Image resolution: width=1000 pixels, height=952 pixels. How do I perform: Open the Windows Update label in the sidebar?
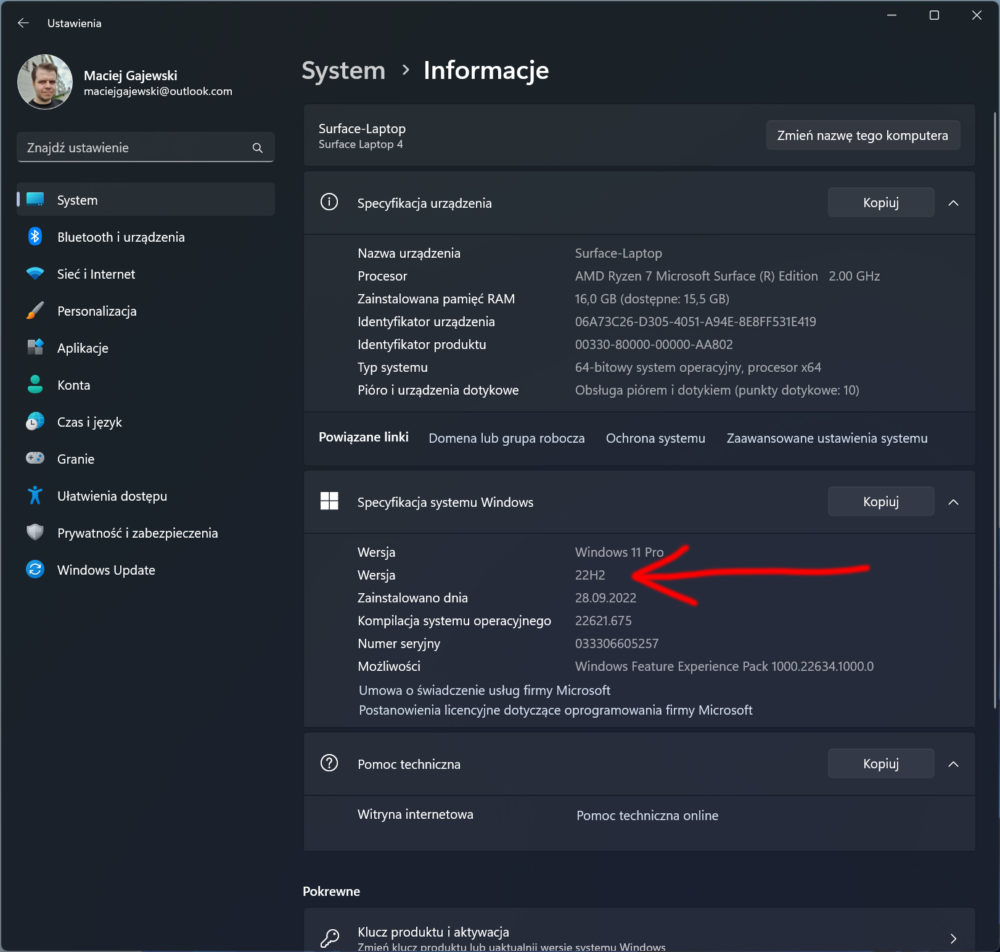(x=106, y=570)
